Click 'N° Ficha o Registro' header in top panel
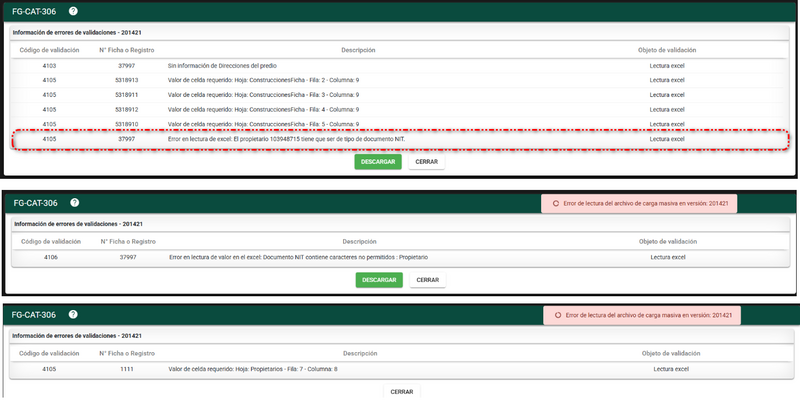This screenshot has width=800, height=402. (x=127, y=50)
